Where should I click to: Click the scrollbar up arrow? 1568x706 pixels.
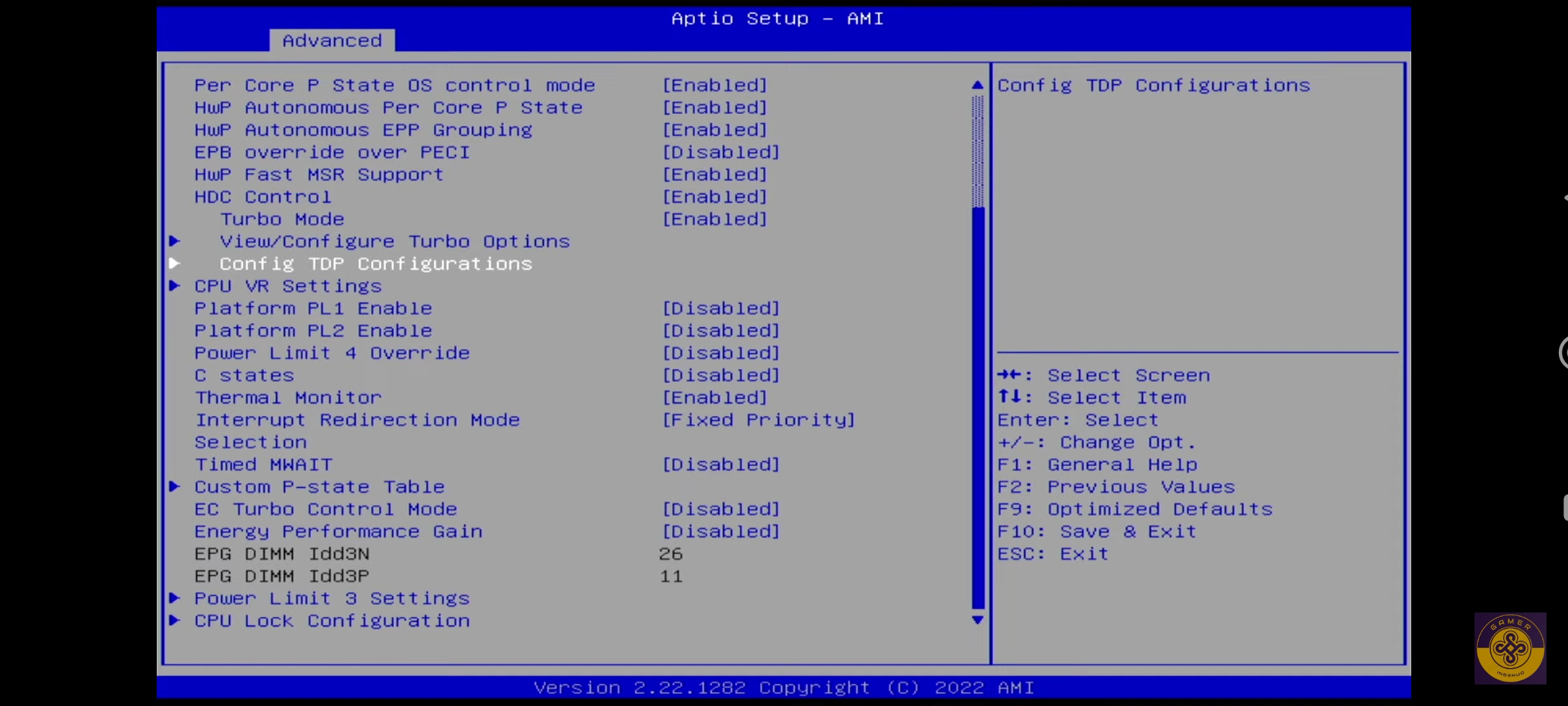(977, 85)
